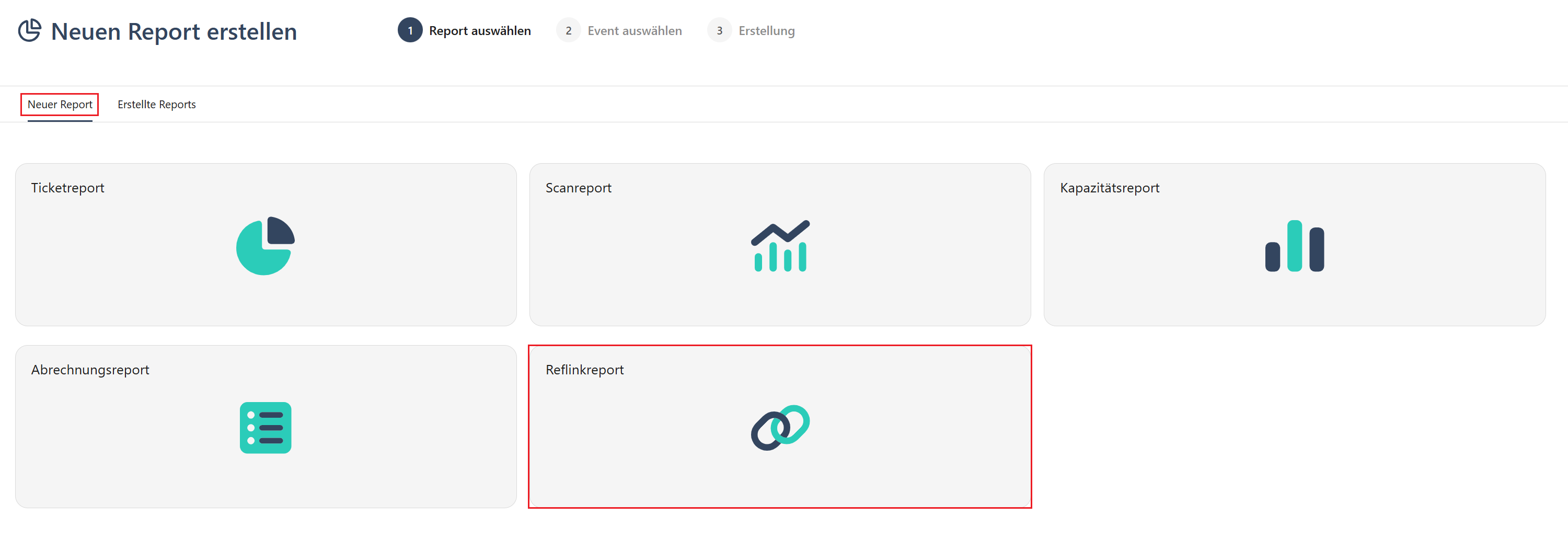Open the Erstellte Reports tab

tap(156, 105)
